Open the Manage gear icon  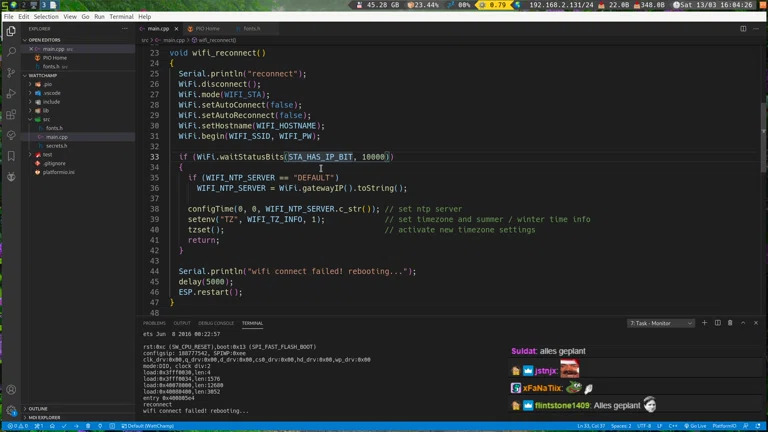11,410
